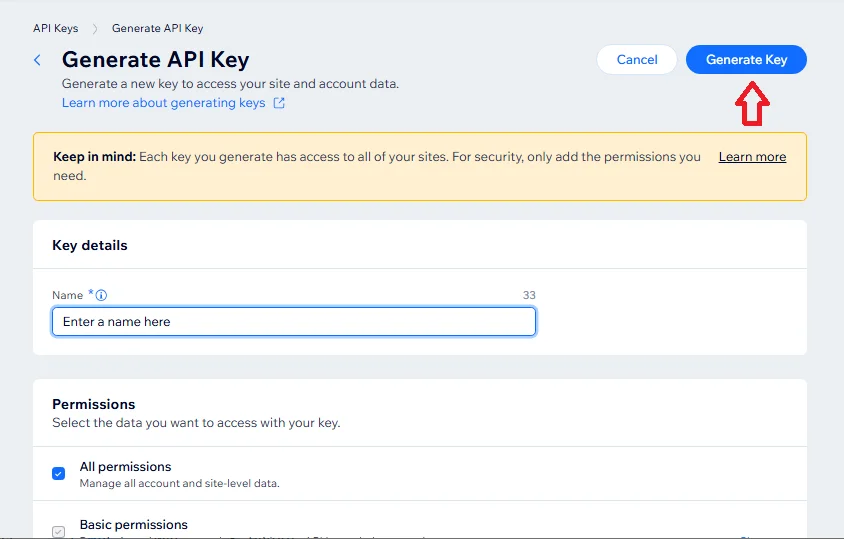The height and width of the screenshot is (539, 844).
Task: Click the character count 33
Action: [529, 295]
